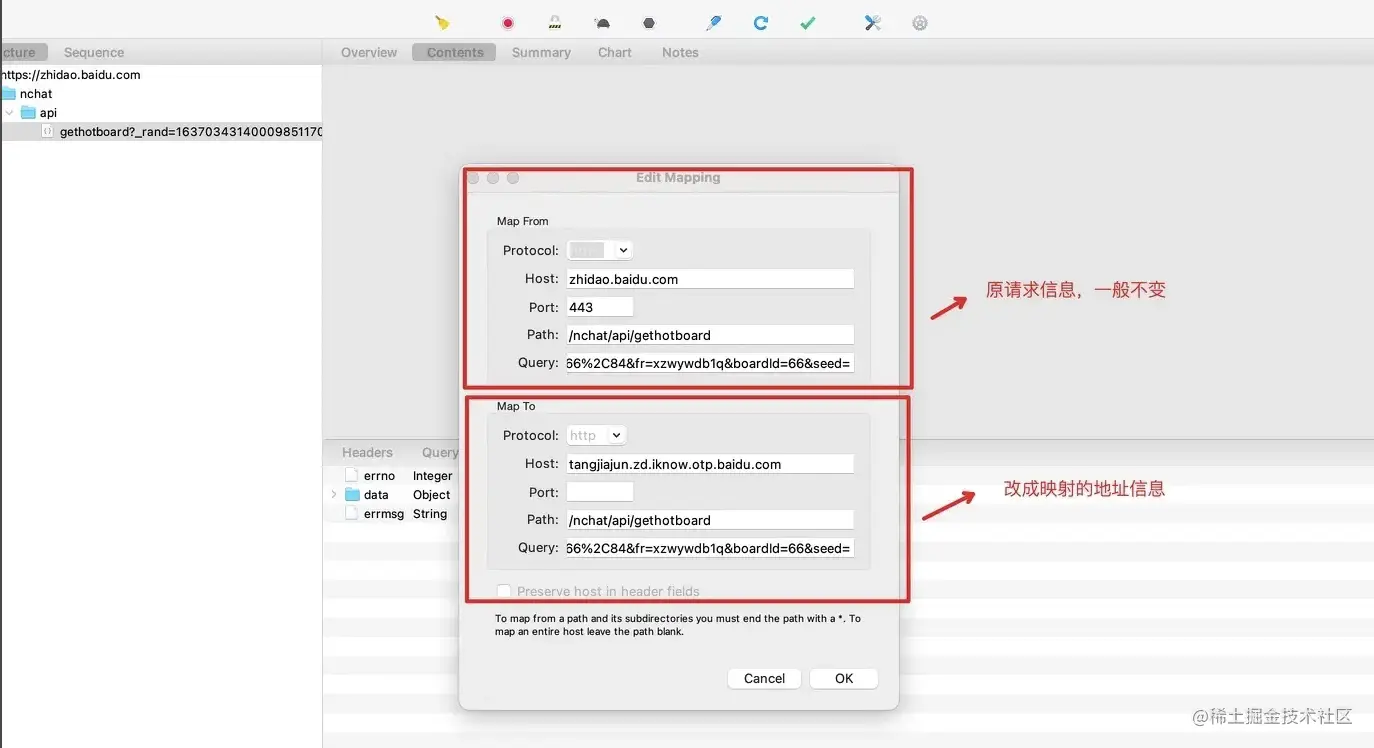Image resolution: width=1374 pixels, height=748 pixels.
Task: Switch to the Sequence tab
Action: coord(94,52)
